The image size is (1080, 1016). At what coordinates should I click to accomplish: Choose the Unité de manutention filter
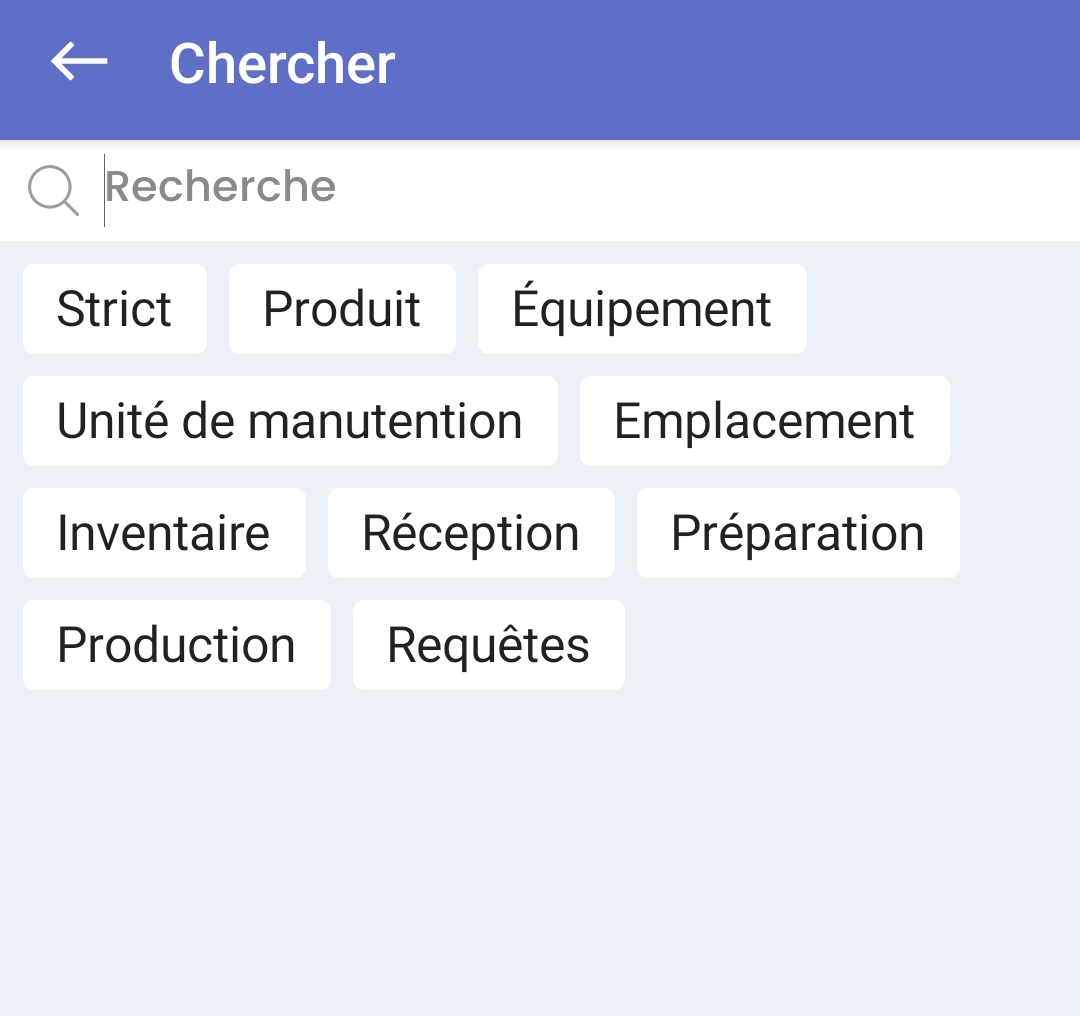coord(290,421)
